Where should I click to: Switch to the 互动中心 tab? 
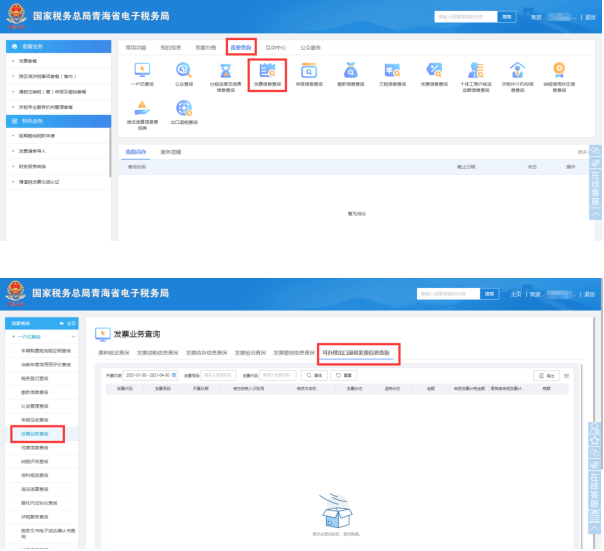(x=275, y=47)
